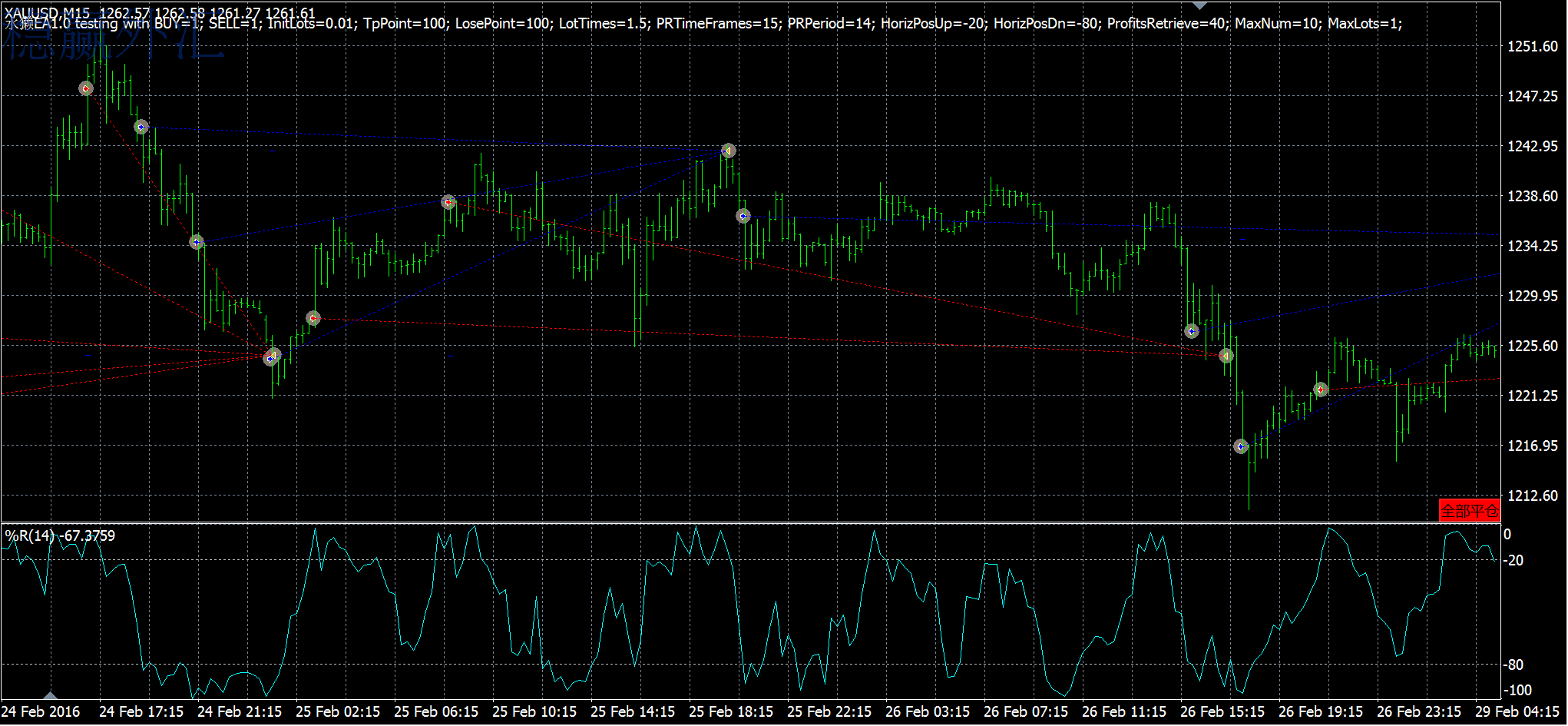
Task: Click the 1247.25 price axis label
Action: (x=1533, y=96)
